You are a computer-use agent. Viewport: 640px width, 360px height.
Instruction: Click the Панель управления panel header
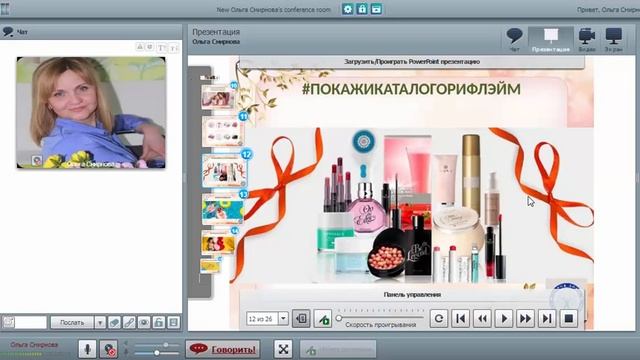pyautogui.click(x=411, y=295)
